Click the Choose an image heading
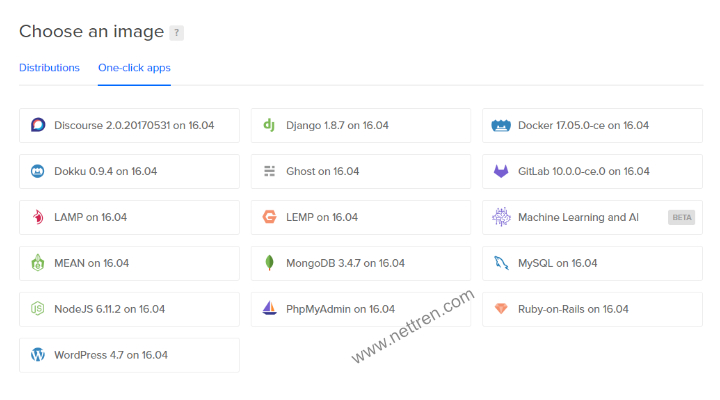Image resolution: width=720 pixels, height=400 pixels. (91, 32)
